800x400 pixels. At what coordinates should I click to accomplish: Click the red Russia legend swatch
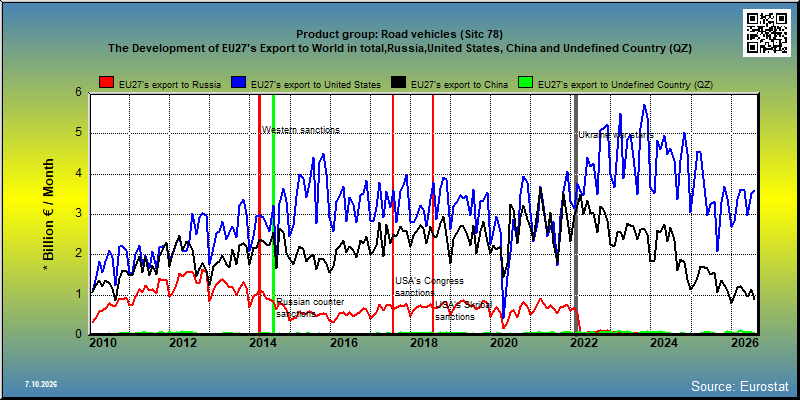coord(106,83)
